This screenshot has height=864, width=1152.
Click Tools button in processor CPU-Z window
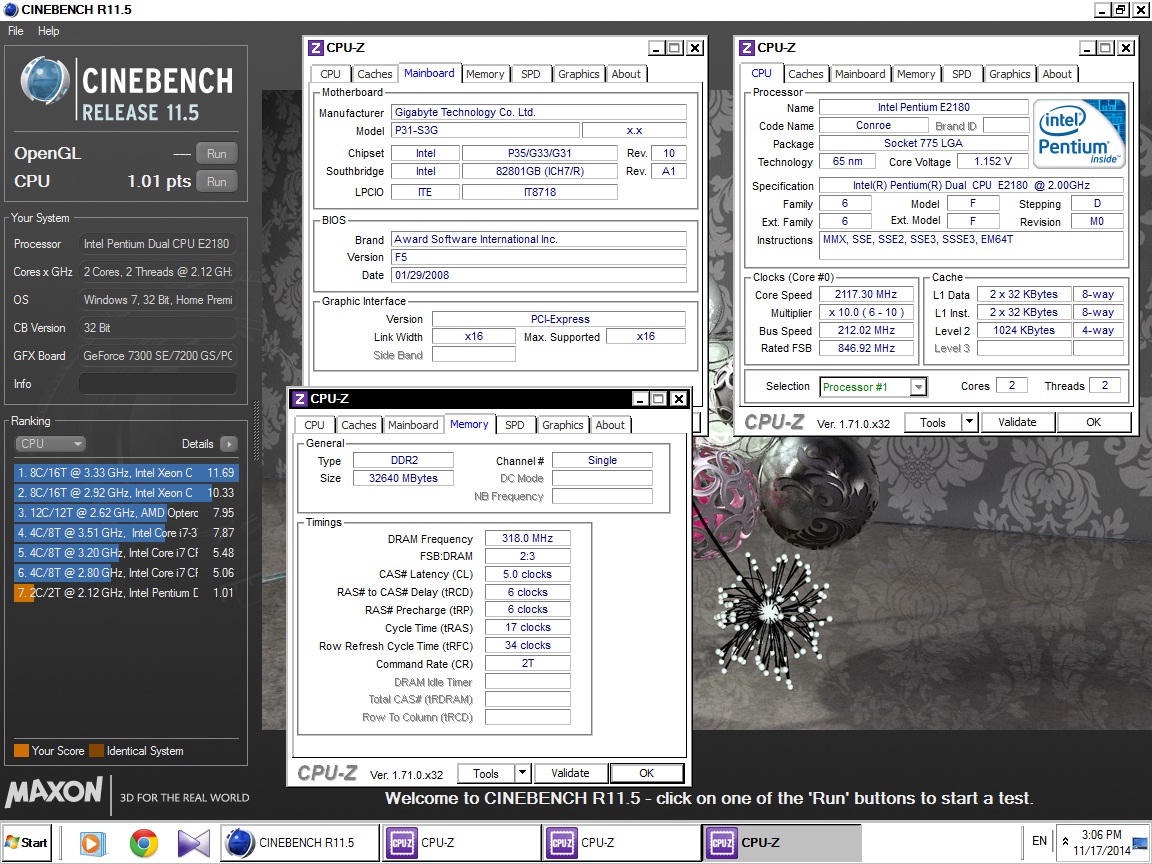[x=932, y=422]
